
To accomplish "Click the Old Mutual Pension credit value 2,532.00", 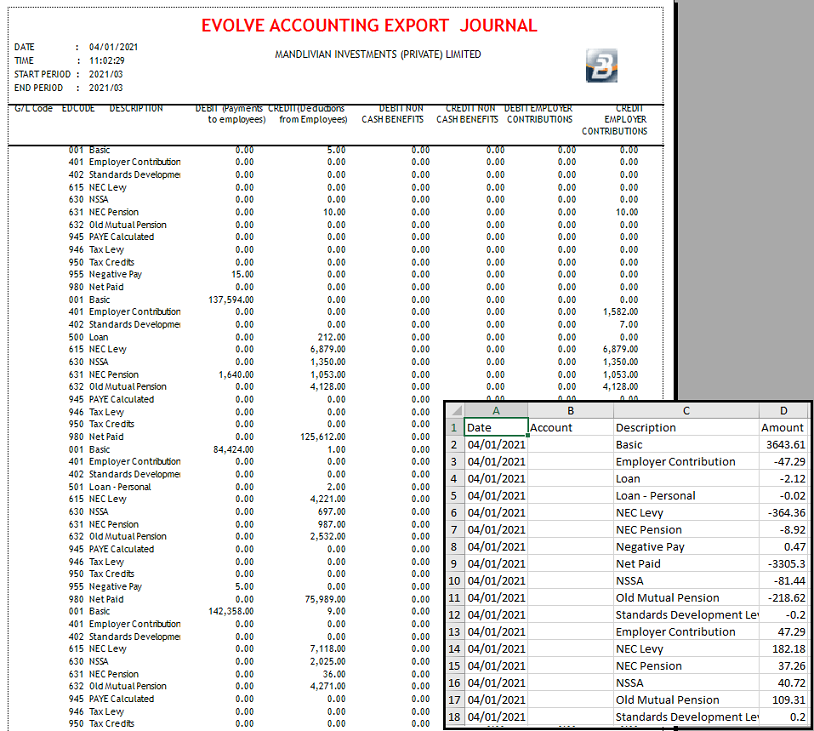I will tap(328, 537).
